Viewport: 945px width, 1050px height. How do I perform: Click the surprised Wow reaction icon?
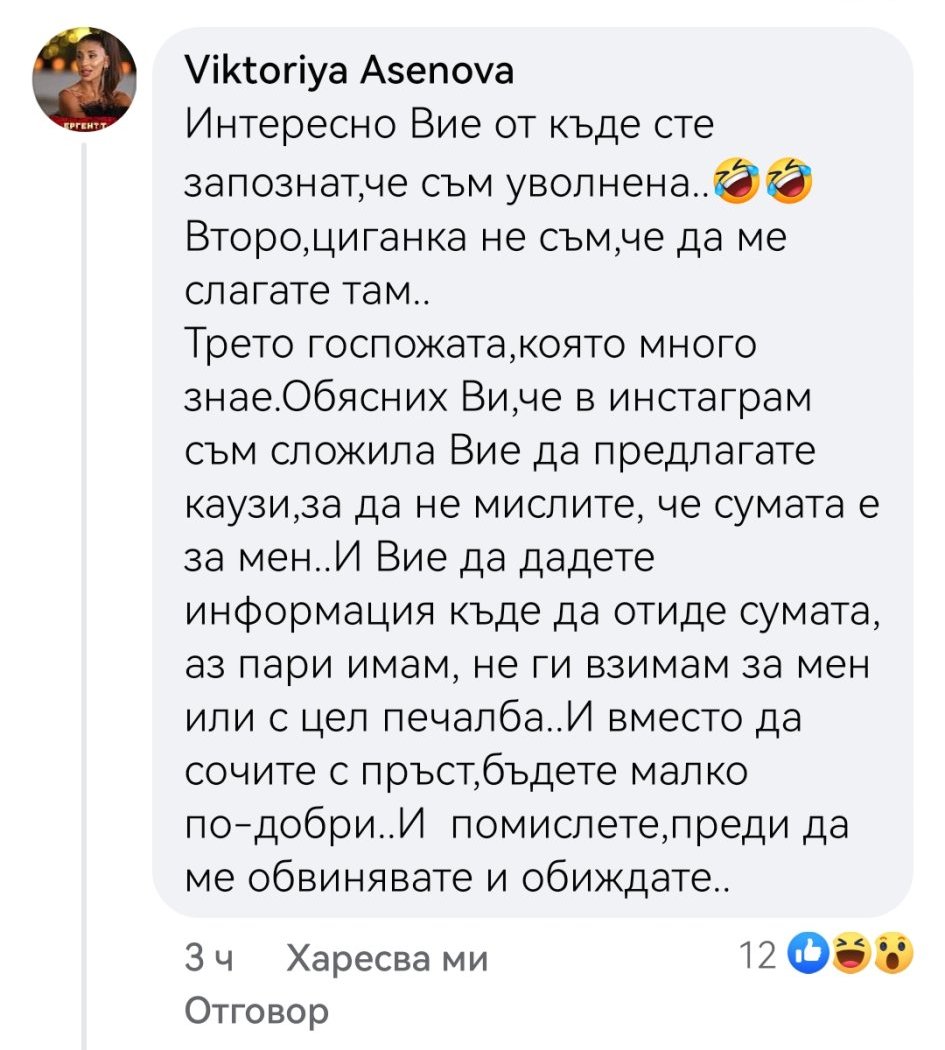[x=894, y=956]
